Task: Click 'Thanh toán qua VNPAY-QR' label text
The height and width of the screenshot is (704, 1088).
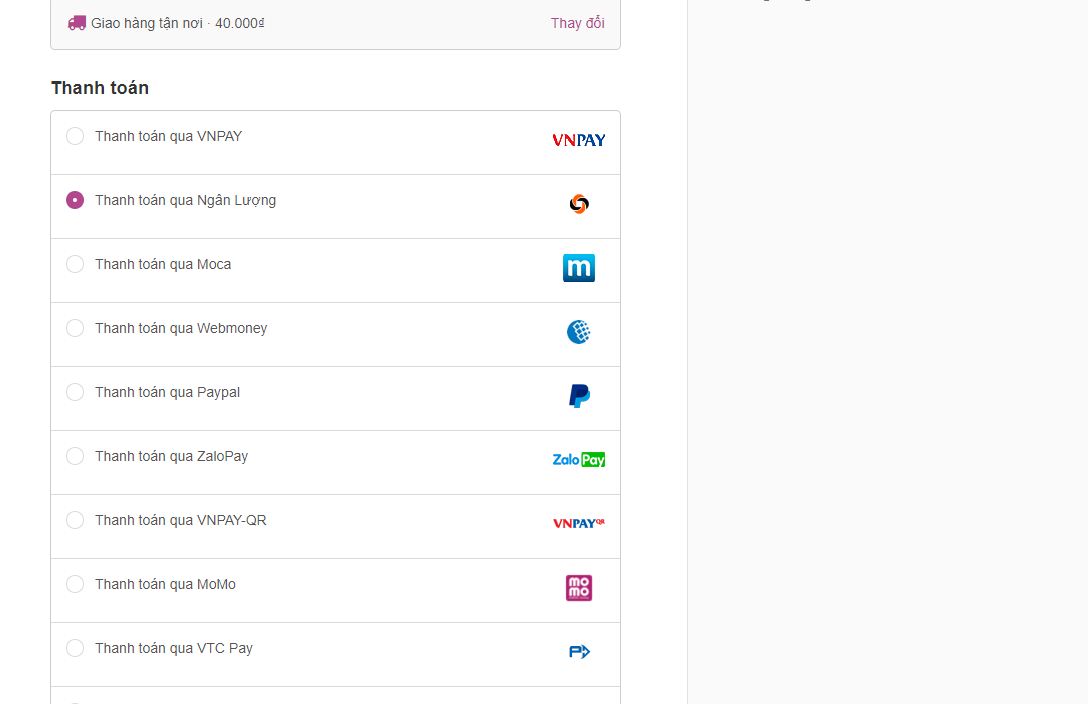Action: [180, 520]
